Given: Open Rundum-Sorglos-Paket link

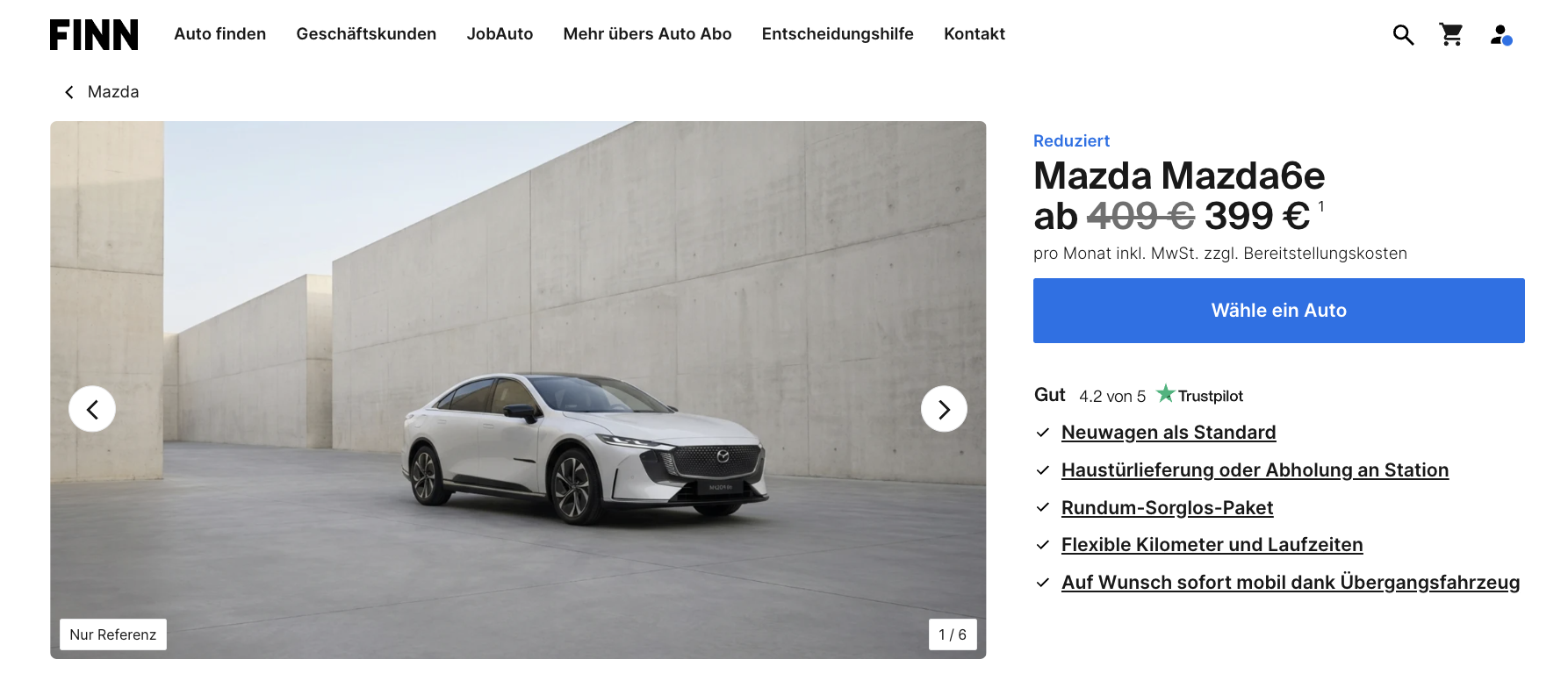Looking at the screenshot, I should [x=1167, y=508].
